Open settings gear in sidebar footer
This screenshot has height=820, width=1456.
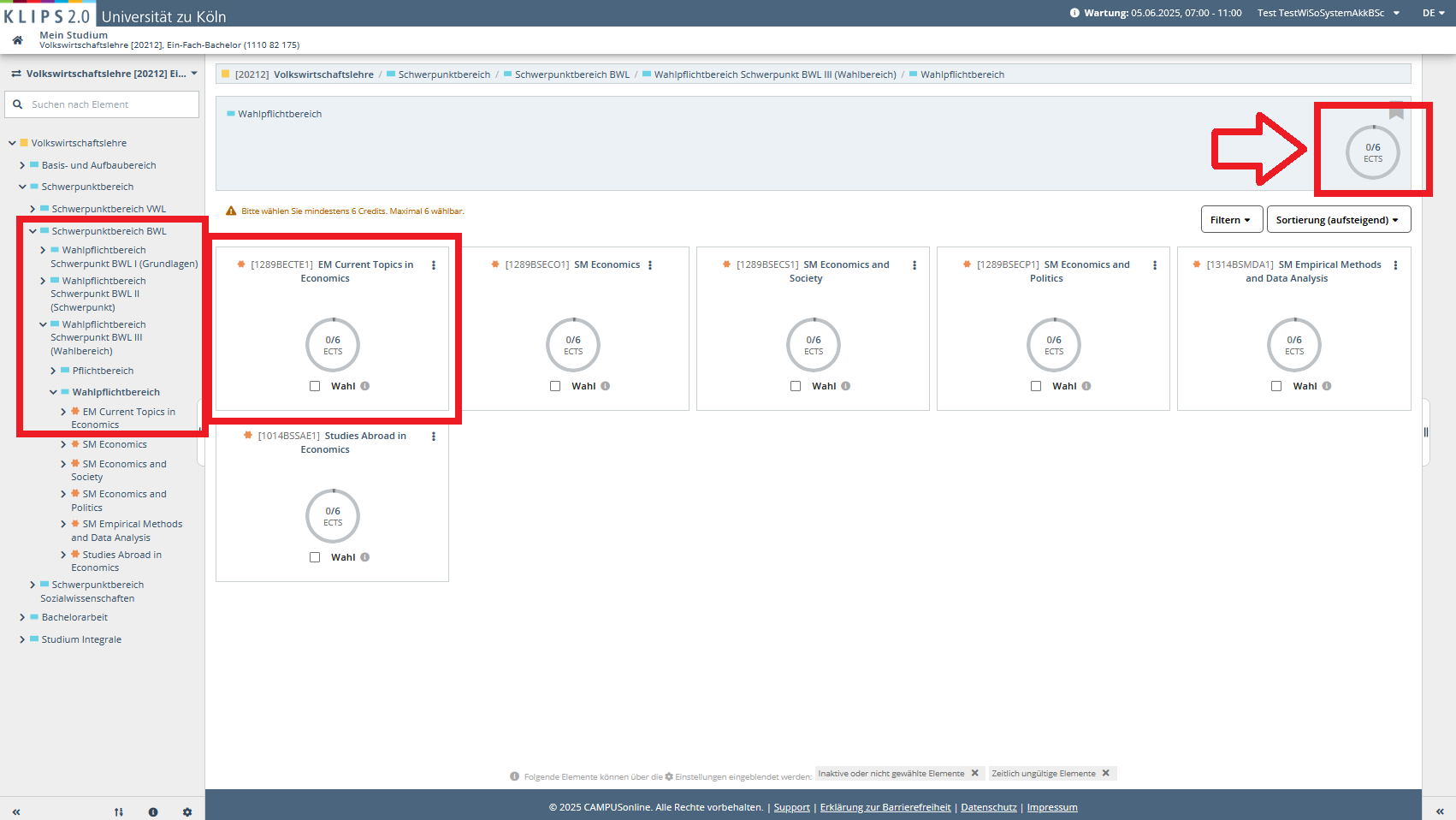[x=187, y=811]
